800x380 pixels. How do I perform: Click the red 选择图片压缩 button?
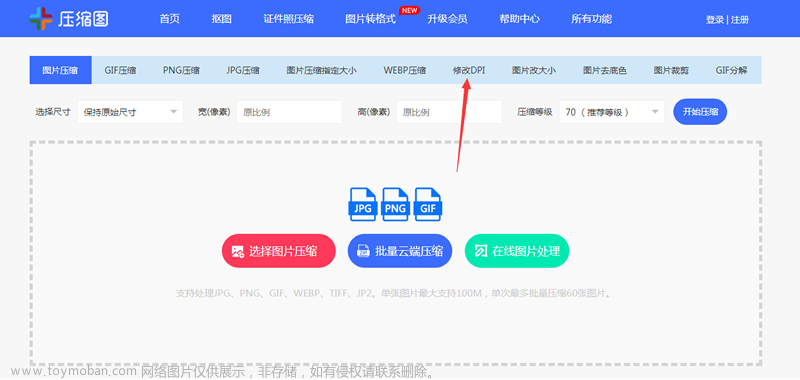point(279,251)
